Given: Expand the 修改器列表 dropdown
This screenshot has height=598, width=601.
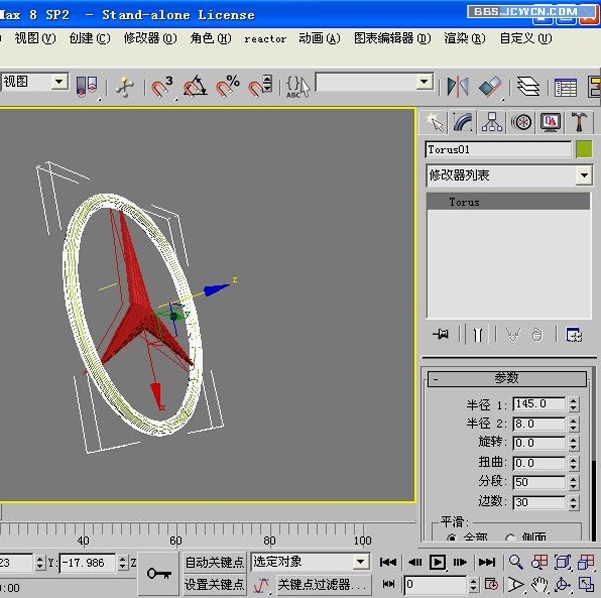Looking at the screenshot, I should (584, 176).
